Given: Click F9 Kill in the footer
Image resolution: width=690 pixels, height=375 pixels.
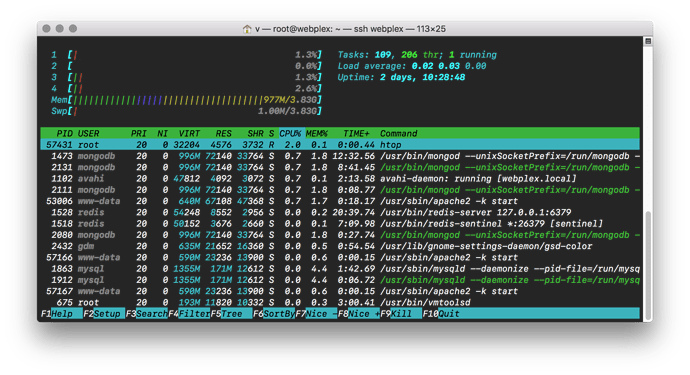Looking at the screenshot, I should [401, 313].
